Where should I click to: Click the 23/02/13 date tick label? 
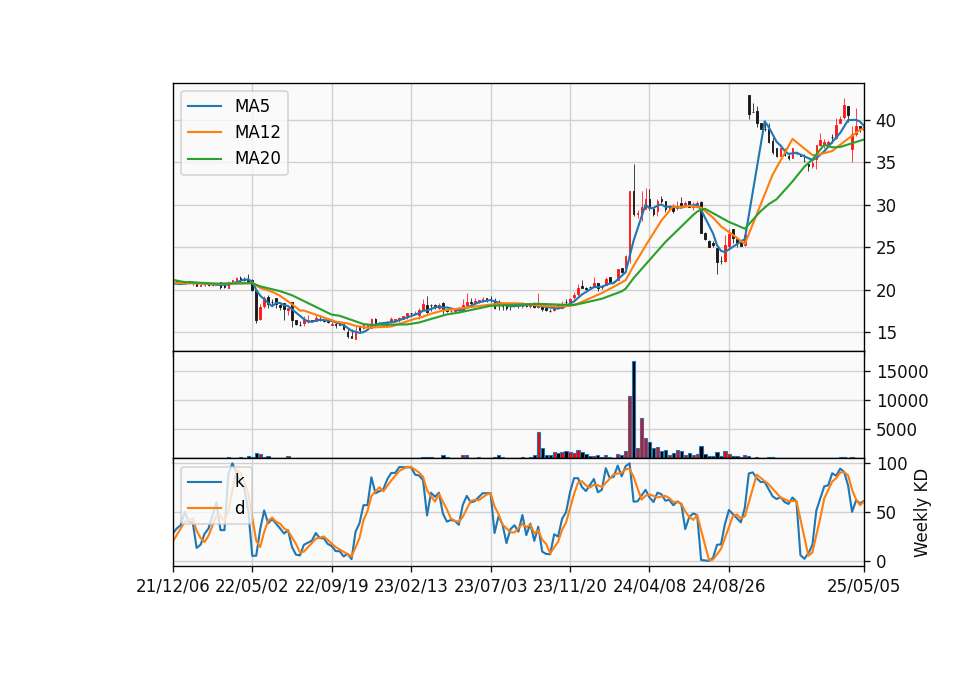pyautogui.click(x=411, y=586)
